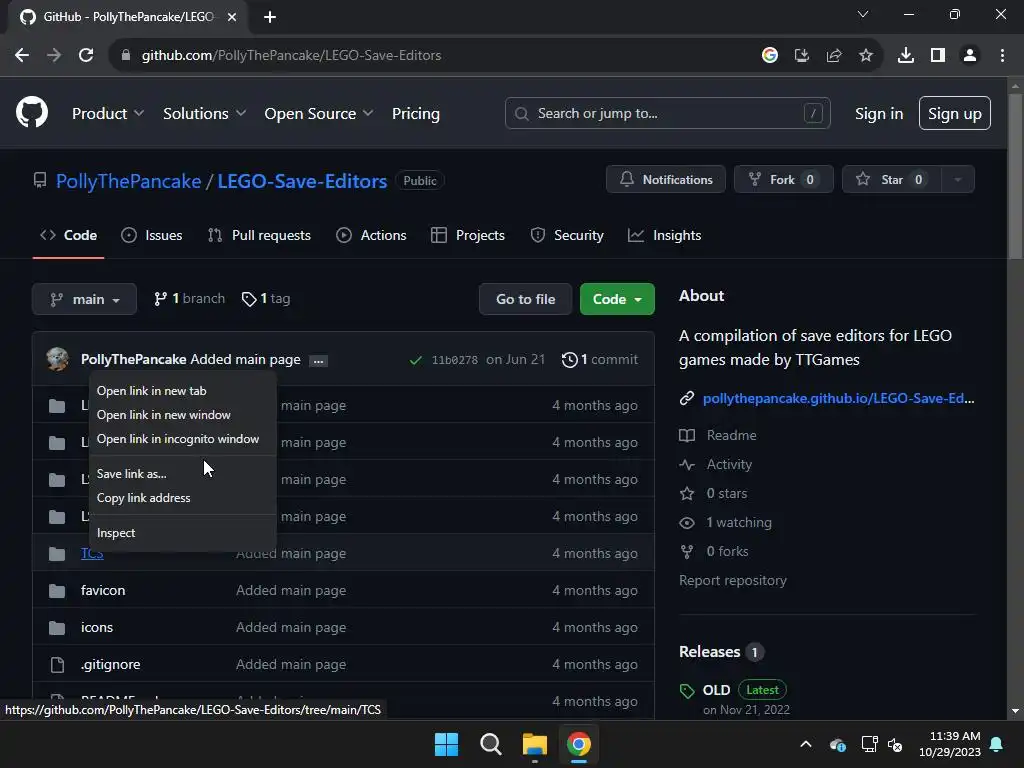
Task: Click the green check commit status icon
Action: pos(415,360)
